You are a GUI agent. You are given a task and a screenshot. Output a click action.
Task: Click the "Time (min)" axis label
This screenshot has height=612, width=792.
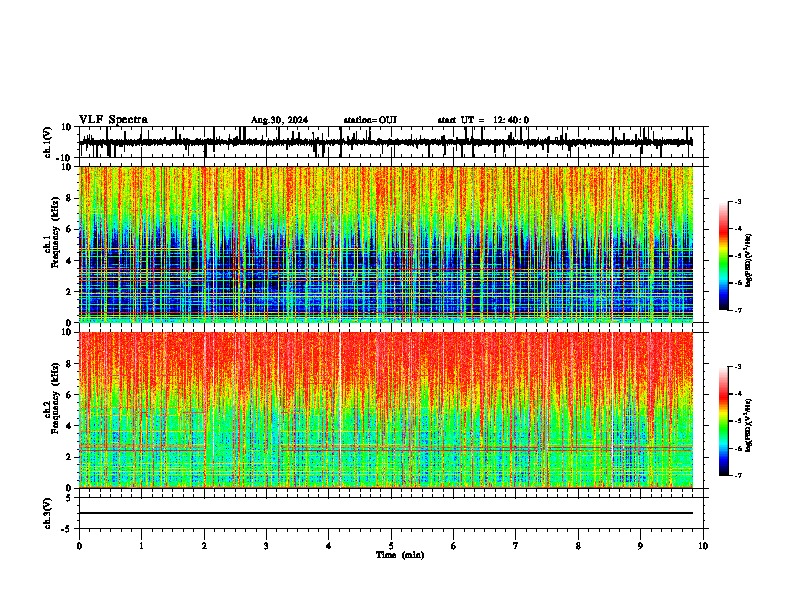coord(400,555)
